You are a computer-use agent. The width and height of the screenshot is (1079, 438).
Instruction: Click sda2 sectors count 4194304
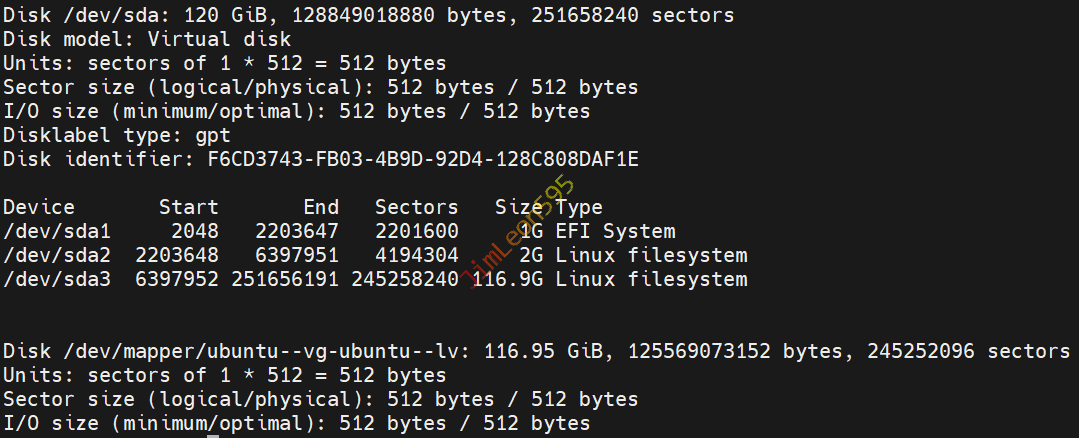(x=416, y=256)
